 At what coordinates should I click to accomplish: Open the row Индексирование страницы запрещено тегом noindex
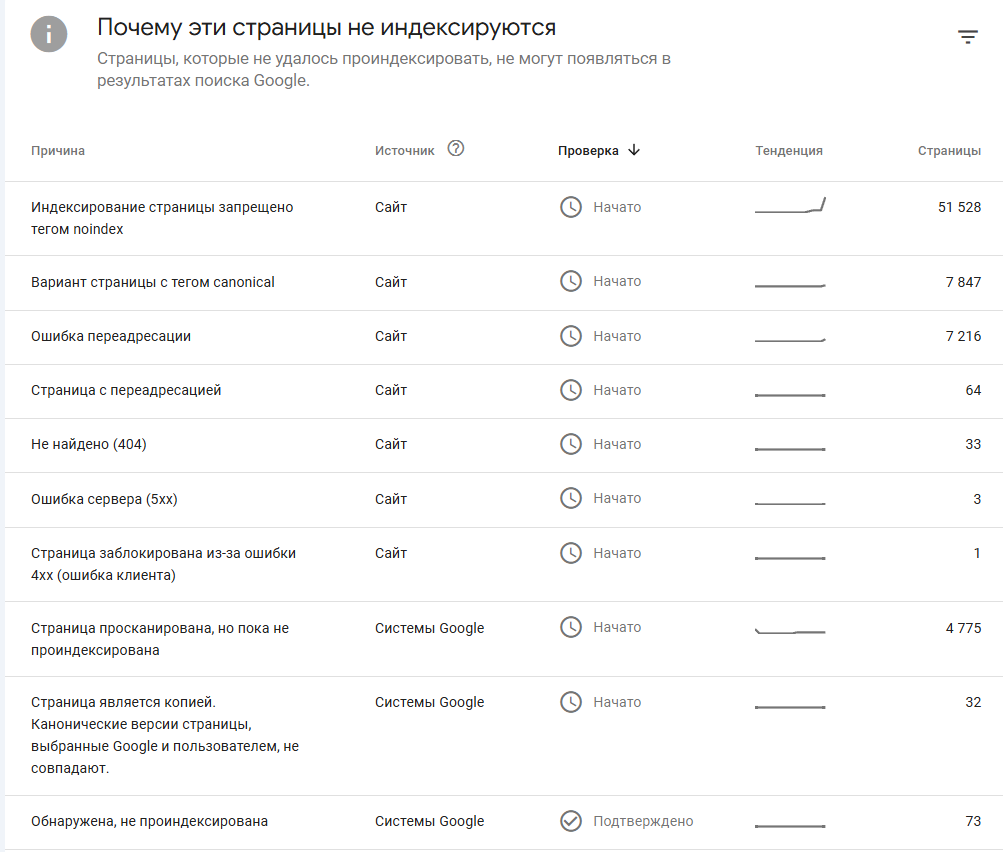pos(504,218)
